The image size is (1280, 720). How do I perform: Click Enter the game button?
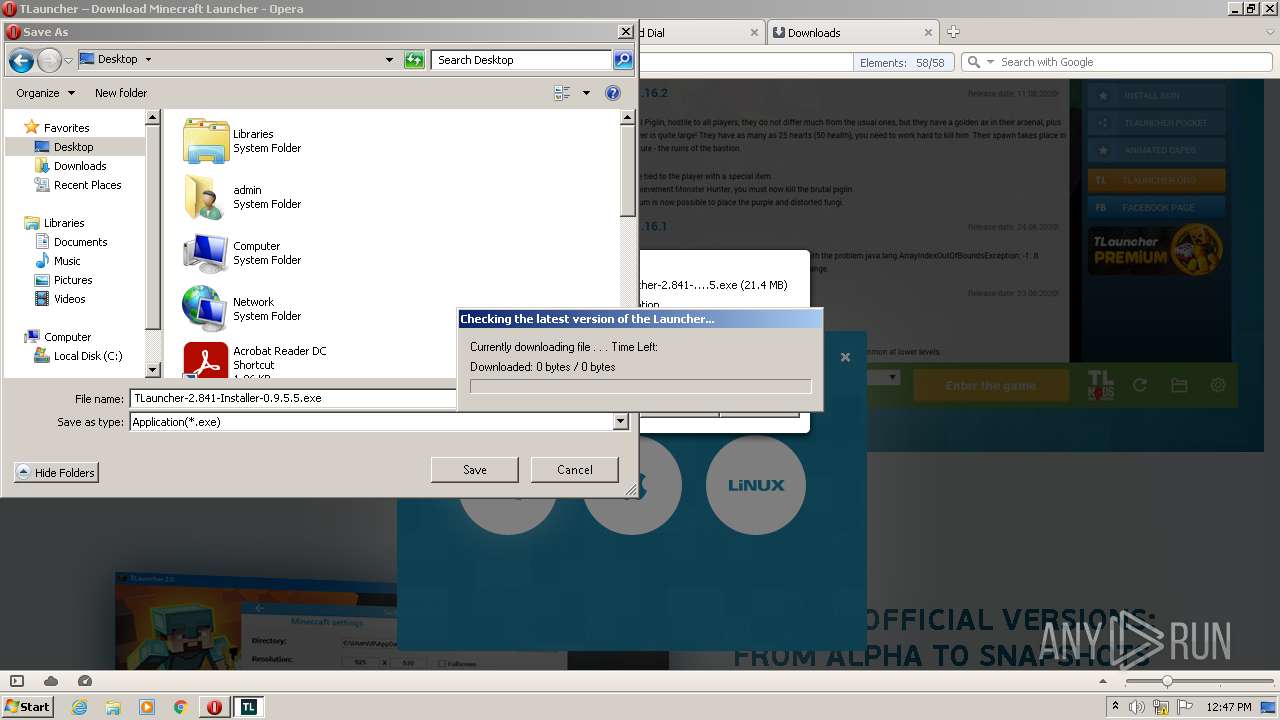(991, 385)
